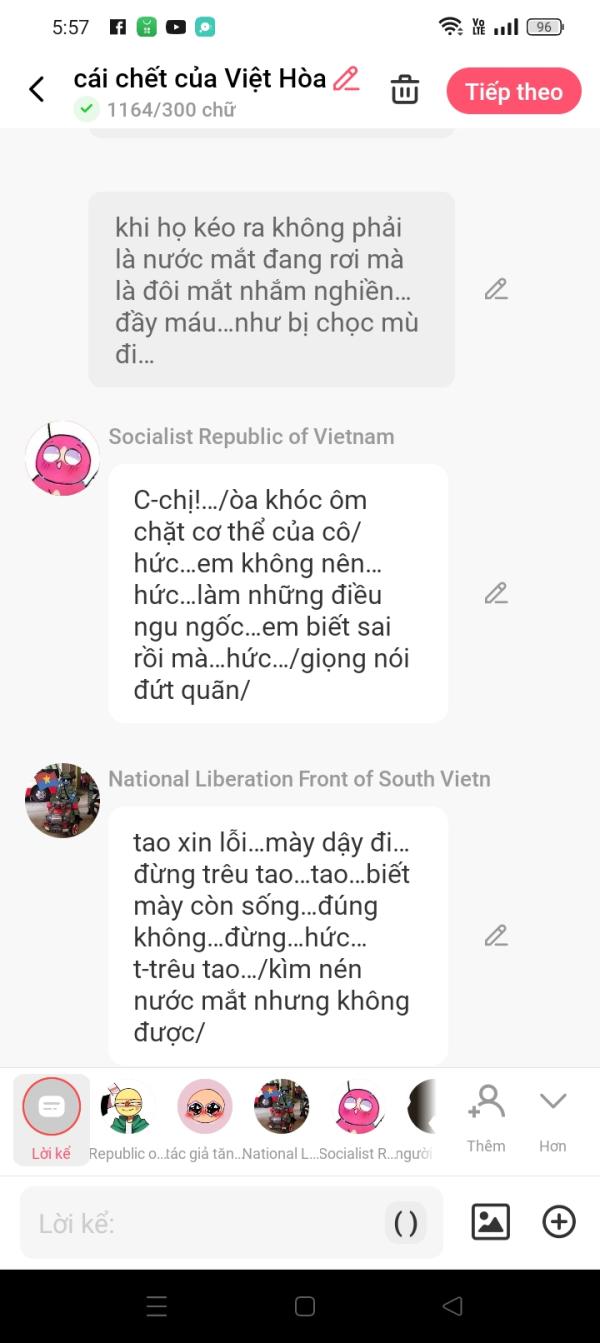Choose the National L... character in selector
This screenshot has height=1343, width=600.
281,1119
